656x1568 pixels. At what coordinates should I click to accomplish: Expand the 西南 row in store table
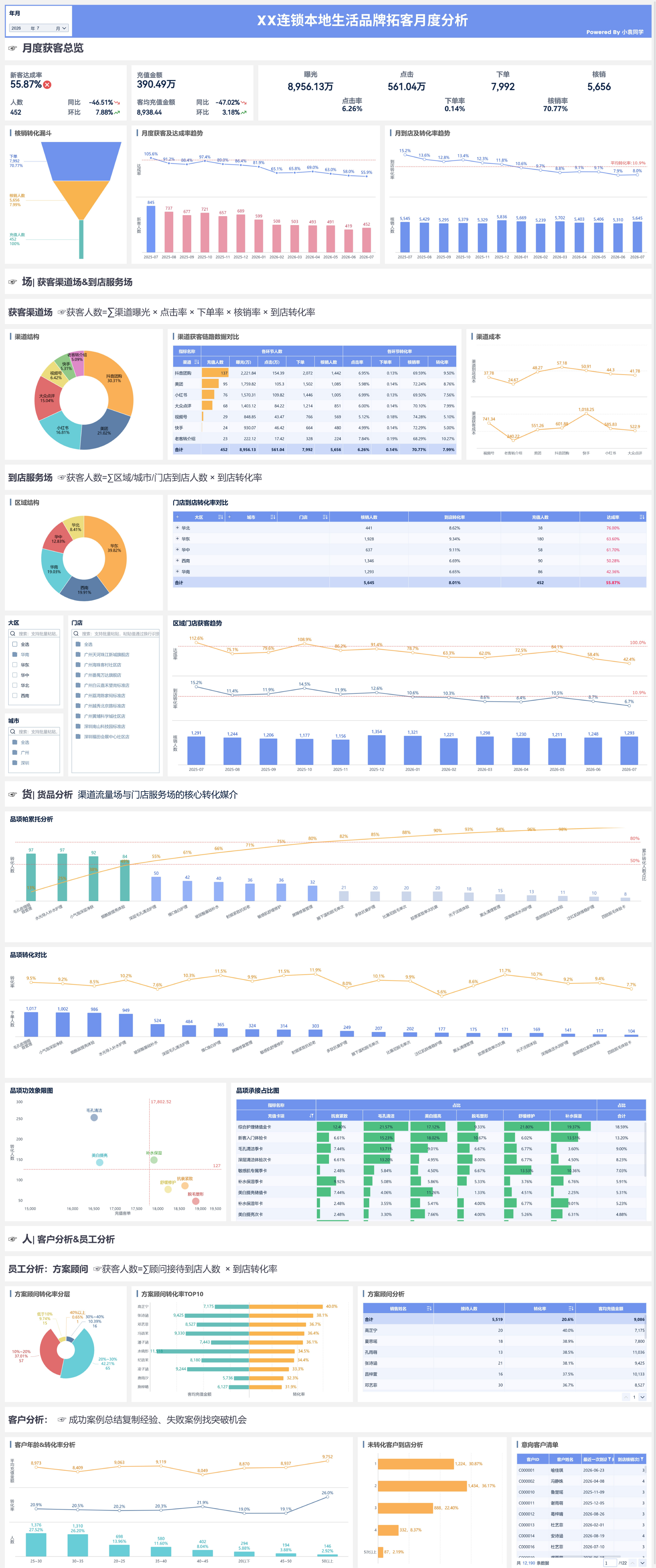[x=177, y=561]
